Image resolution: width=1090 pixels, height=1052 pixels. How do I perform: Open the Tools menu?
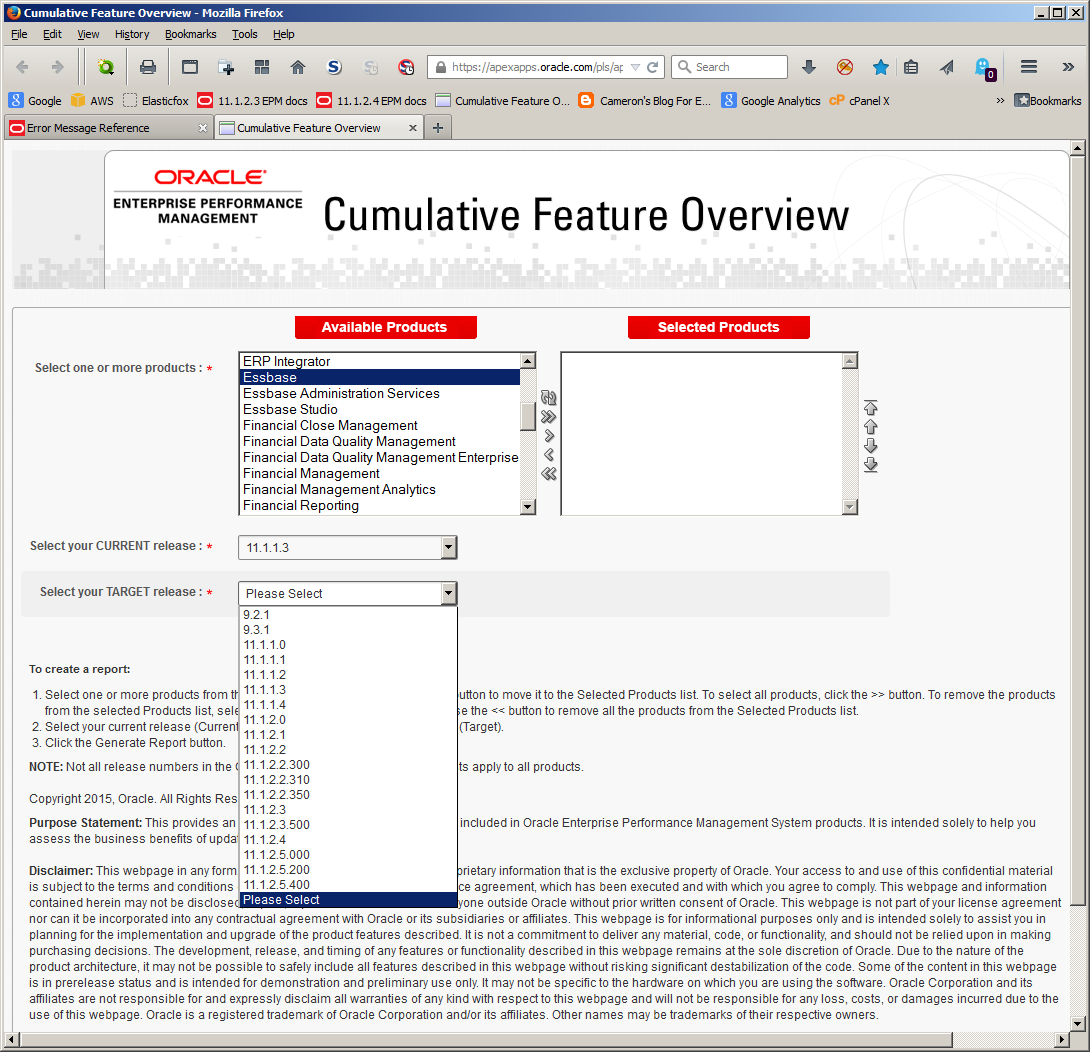245,34
